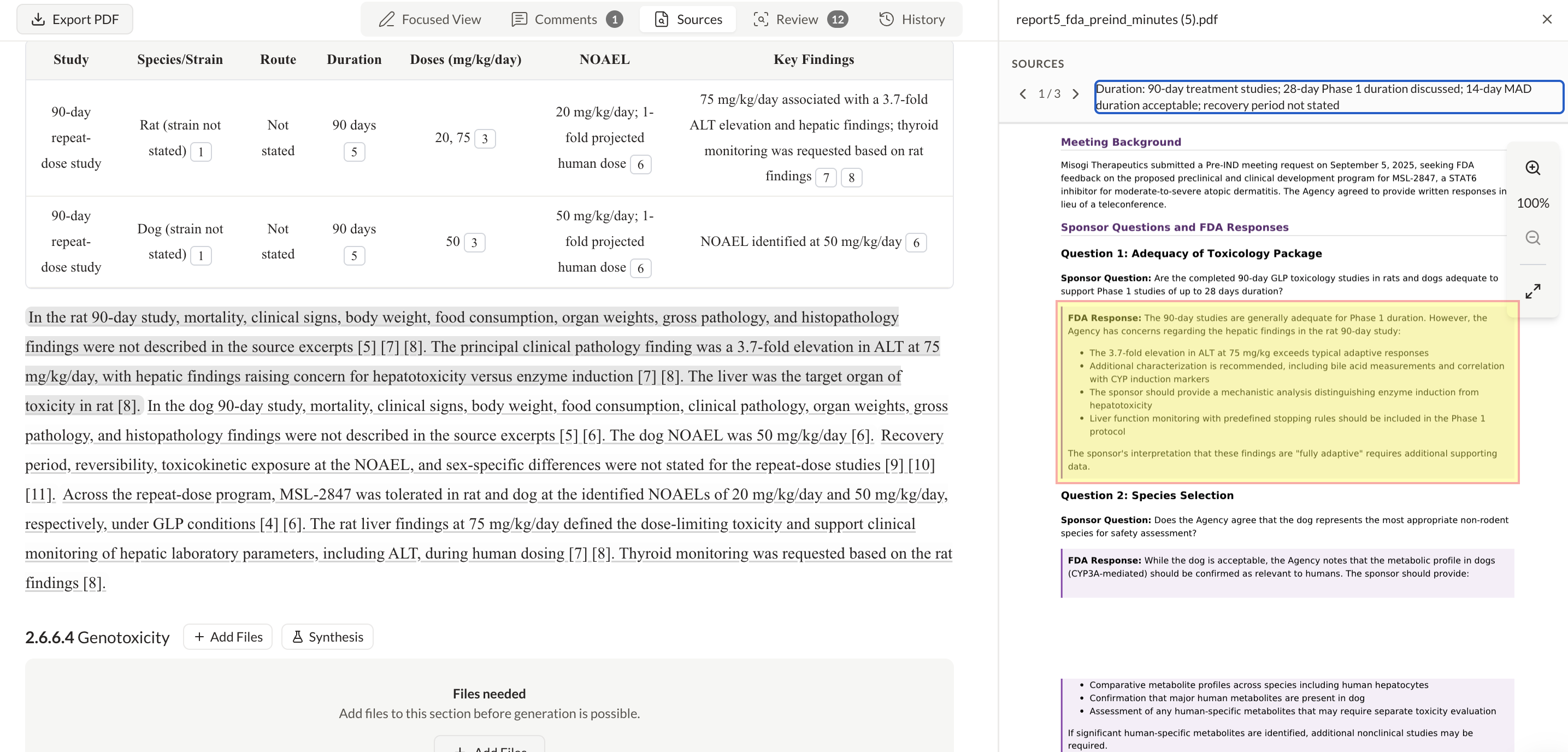Go to previous source citation
Screen dimensions: 1568x752
coord(1023,94)
